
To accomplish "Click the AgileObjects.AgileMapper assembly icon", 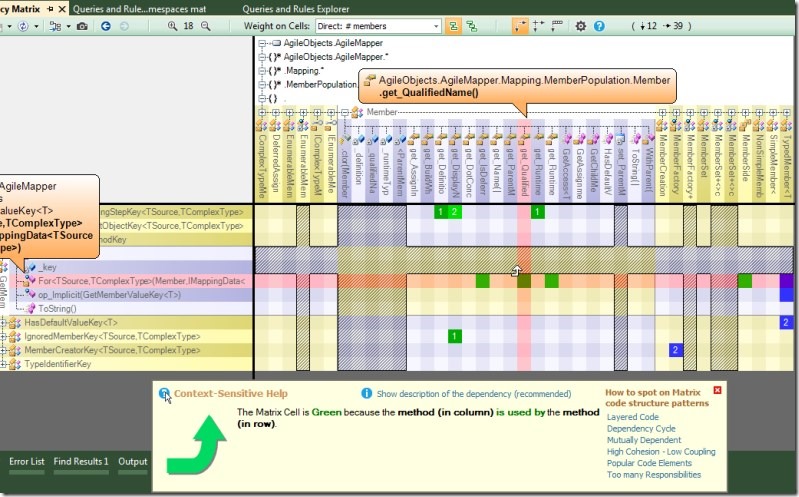I will point(276,43).
